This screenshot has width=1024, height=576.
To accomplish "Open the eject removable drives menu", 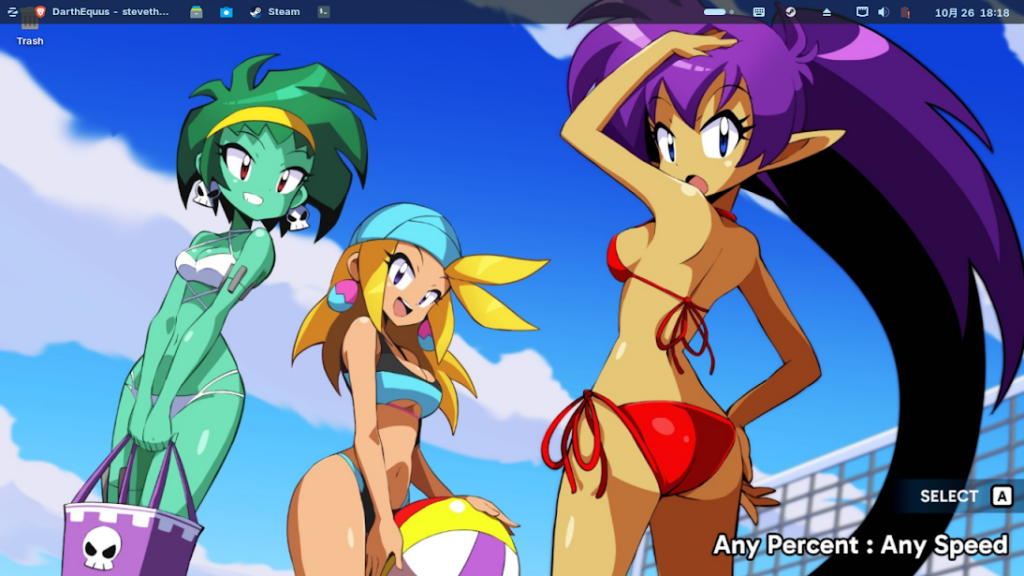I will pyautogui.click(x=827, y=12).
